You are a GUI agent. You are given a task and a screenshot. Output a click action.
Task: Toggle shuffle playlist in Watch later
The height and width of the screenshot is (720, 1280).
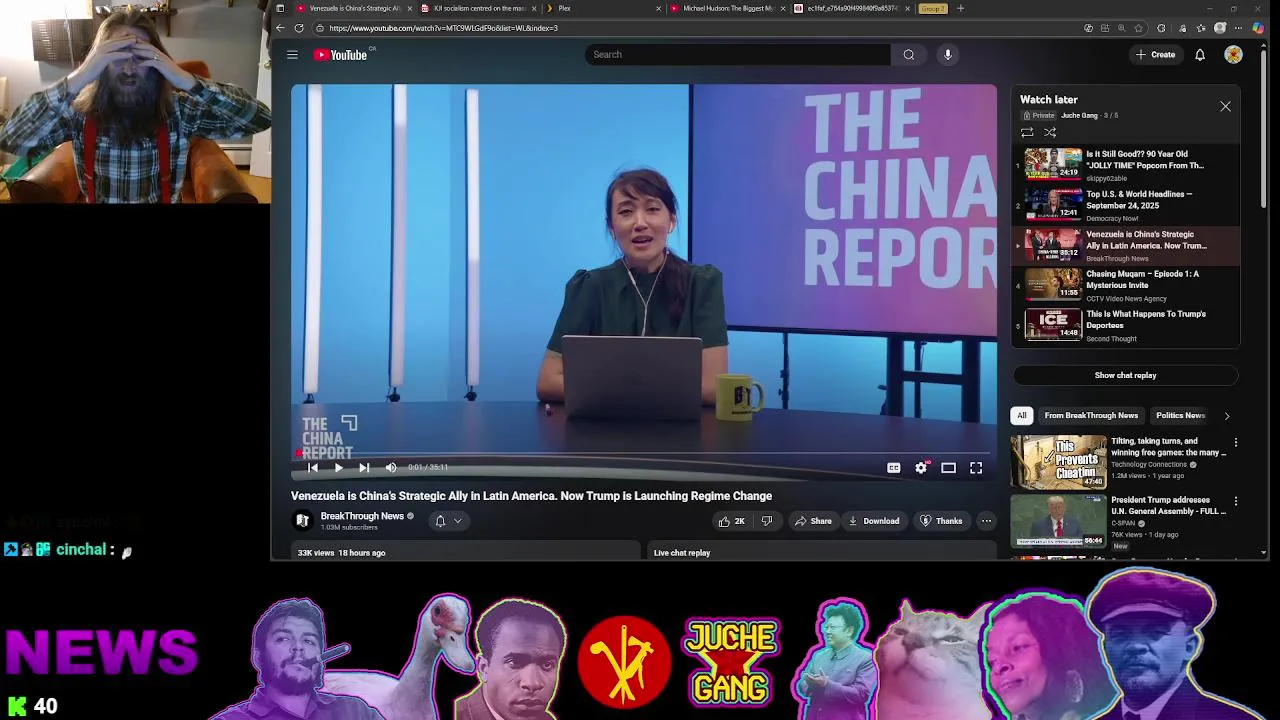(x=1050, y=132)
